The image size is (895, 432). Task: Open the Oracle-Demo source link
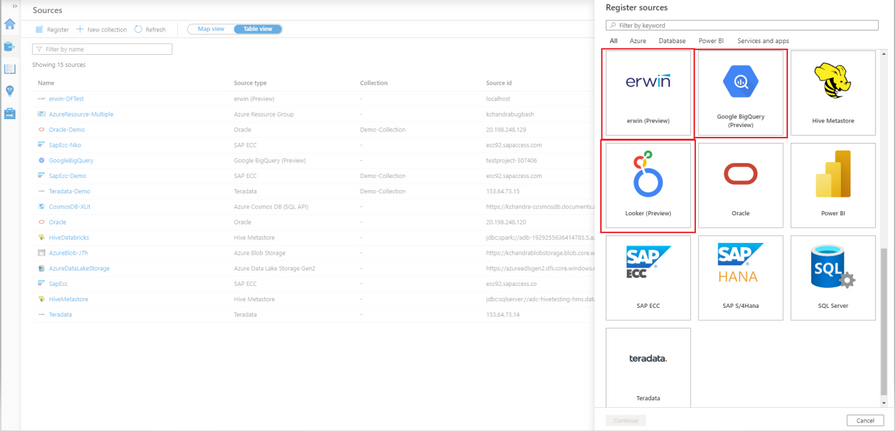tap(67, 130)
